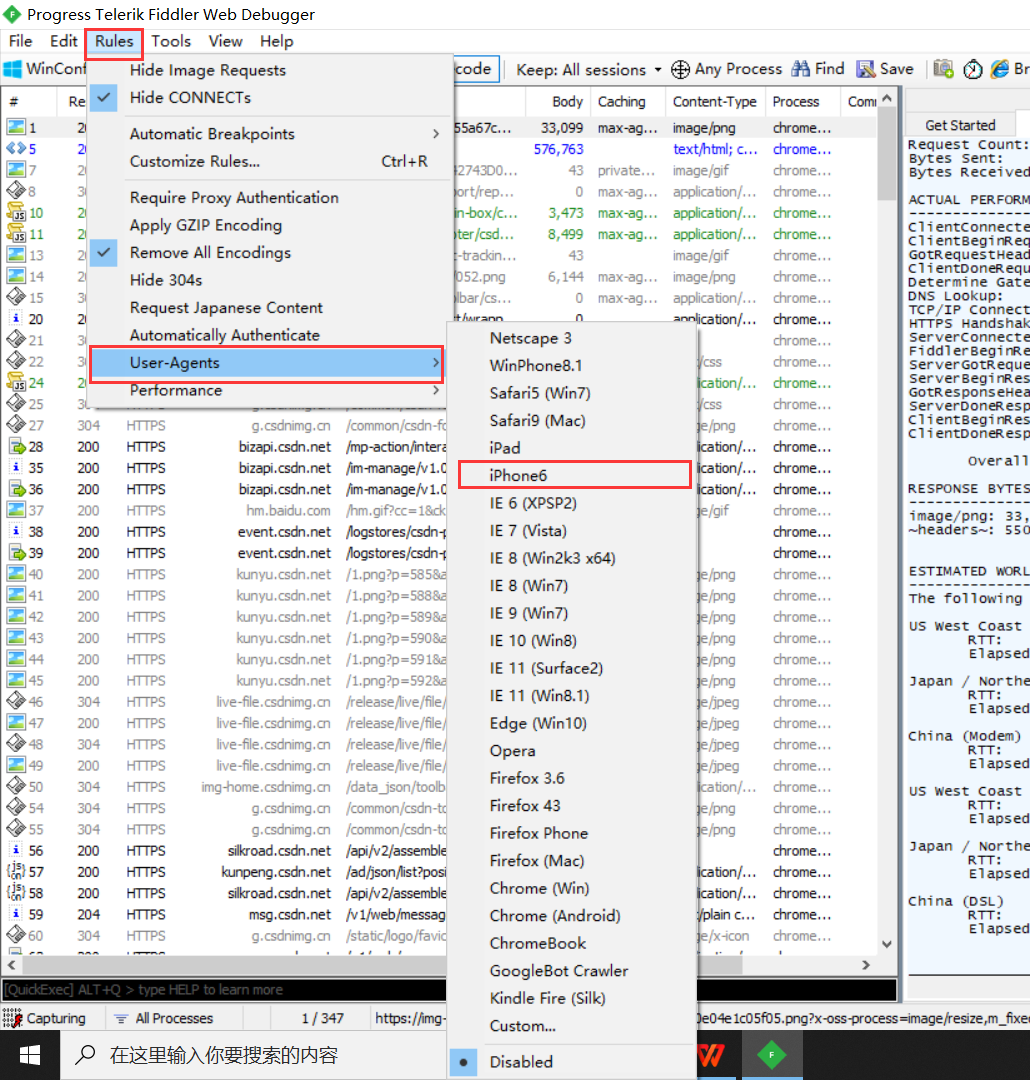Open the Windows Start button
Viewport: 1030px width, 1080px height.
tap(30, 1055)
